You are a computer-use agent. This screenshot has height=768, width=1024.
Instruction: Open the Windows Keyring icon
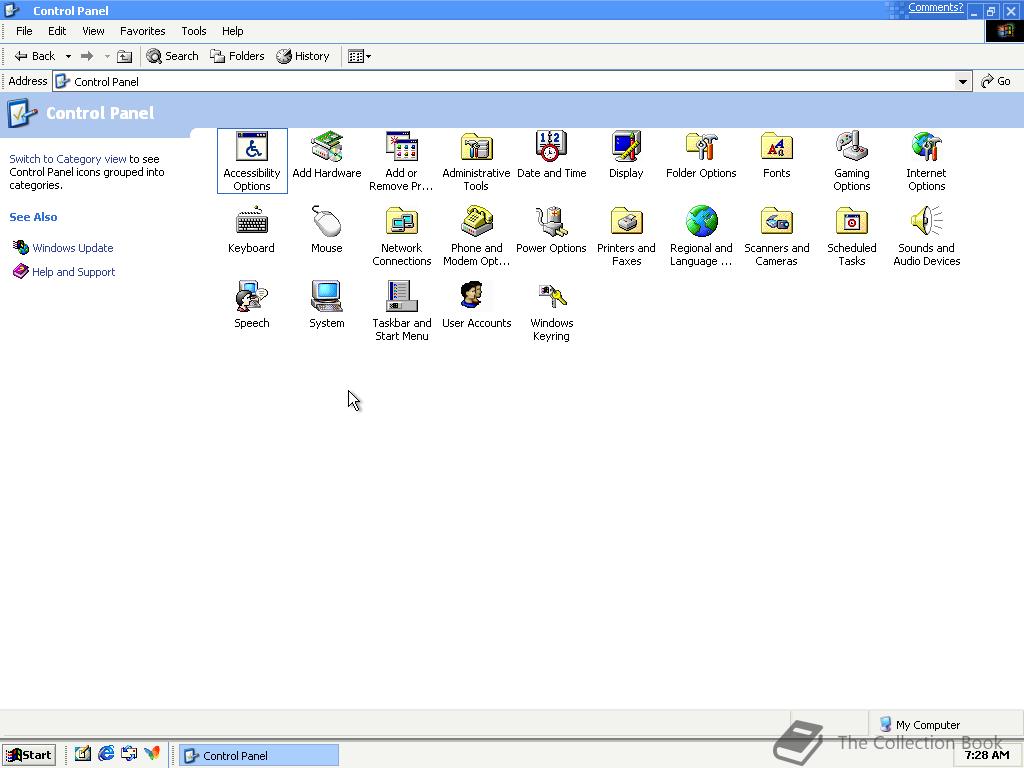(551, 311)
